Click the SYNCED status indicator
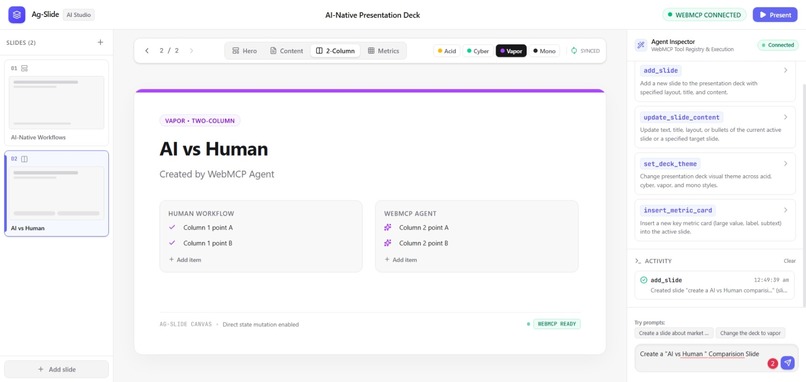This screenshot has height=382, width=806. [x=585, y=51]
